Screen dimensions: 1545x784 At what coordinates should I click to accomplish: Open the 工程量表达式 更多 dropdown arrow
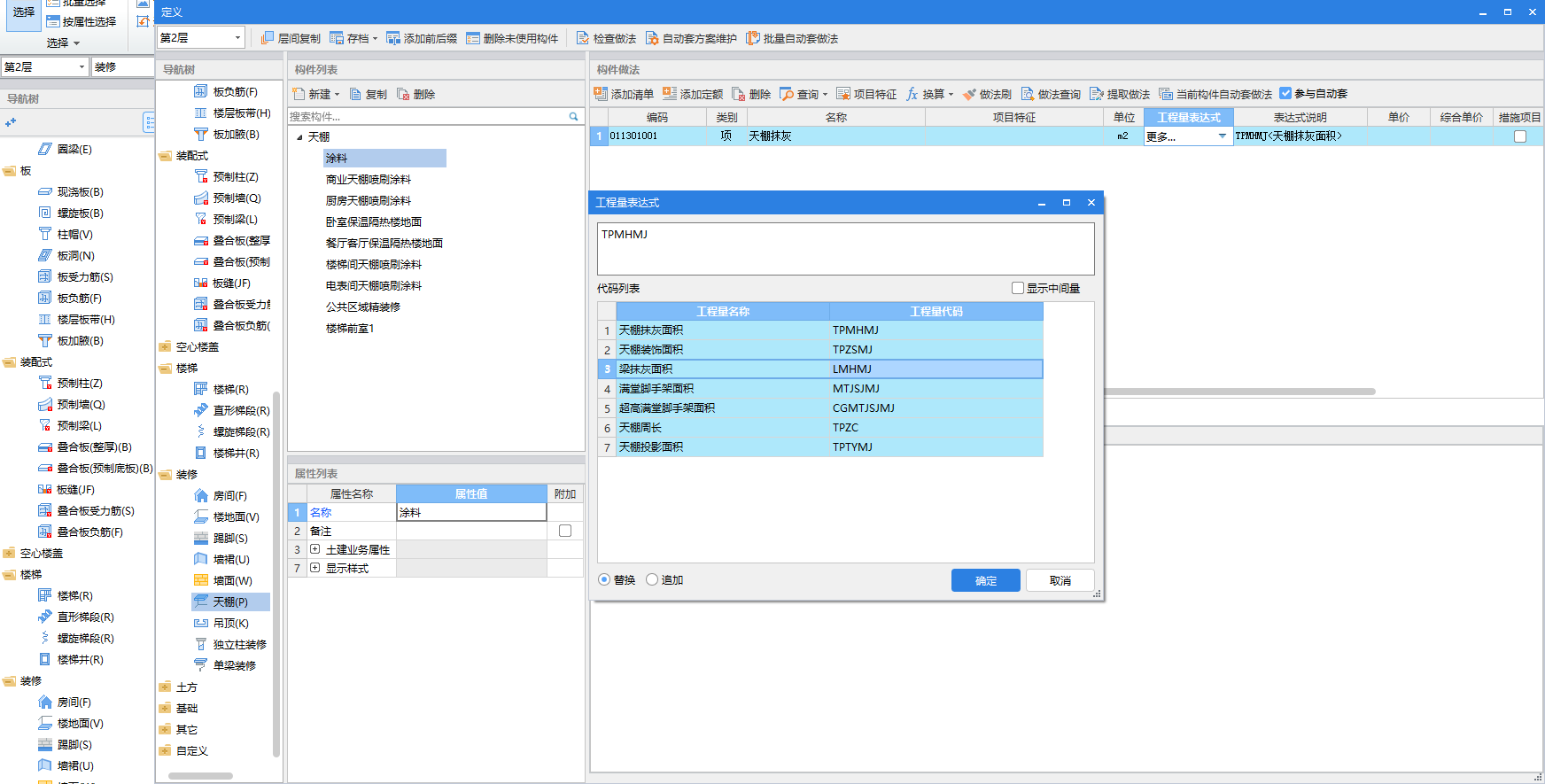coord(1223,136)
